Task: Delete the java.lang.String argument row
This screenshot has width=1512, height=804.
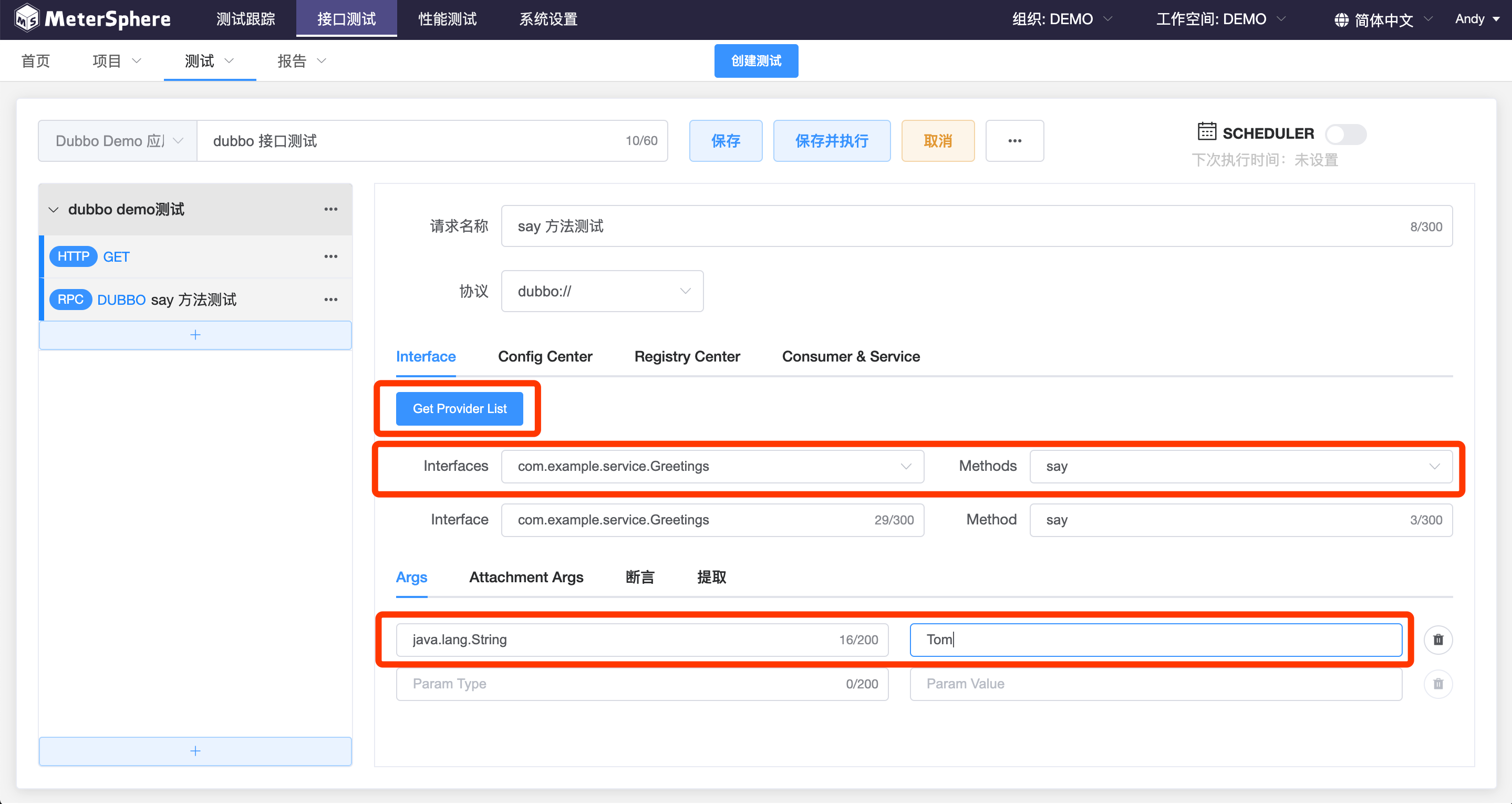Action: [1437, 640]
